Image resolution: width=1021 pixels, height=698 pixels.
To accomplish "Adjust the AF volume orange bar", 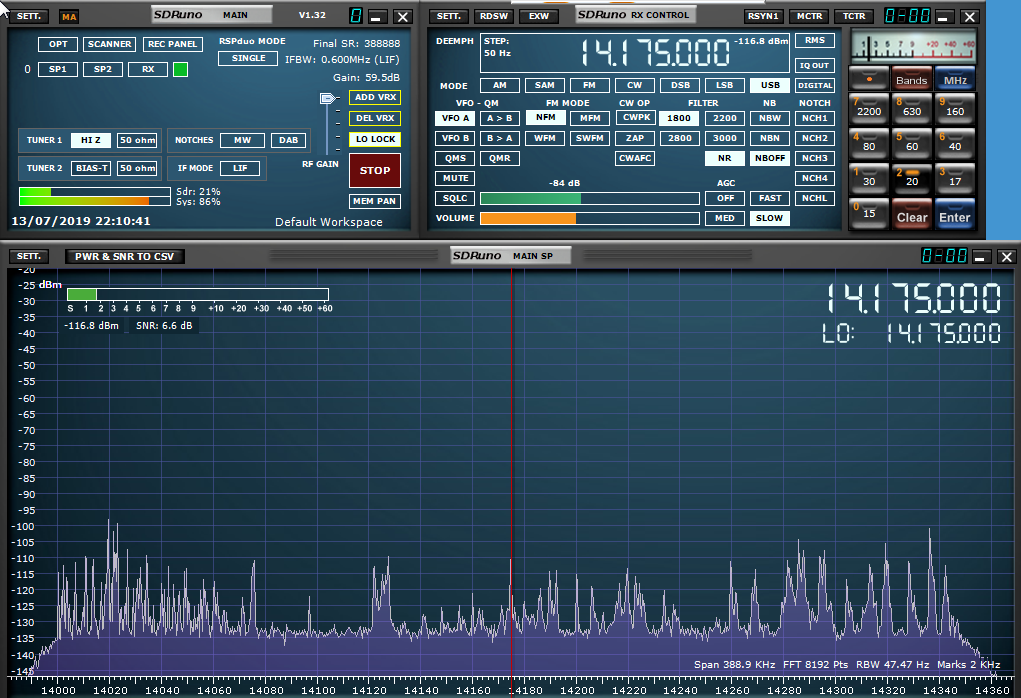I will point(528,219).
